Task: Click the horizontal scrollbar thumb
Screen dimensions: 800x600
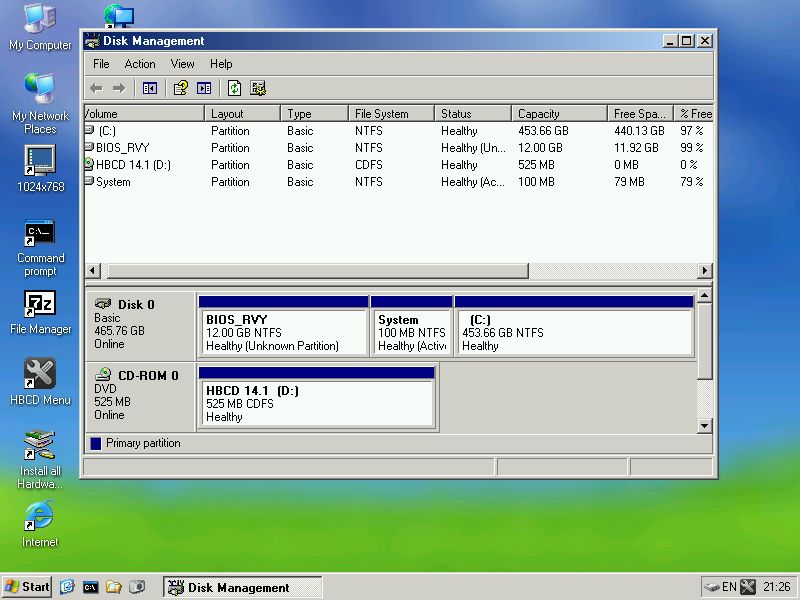Action: click(317, 270)
